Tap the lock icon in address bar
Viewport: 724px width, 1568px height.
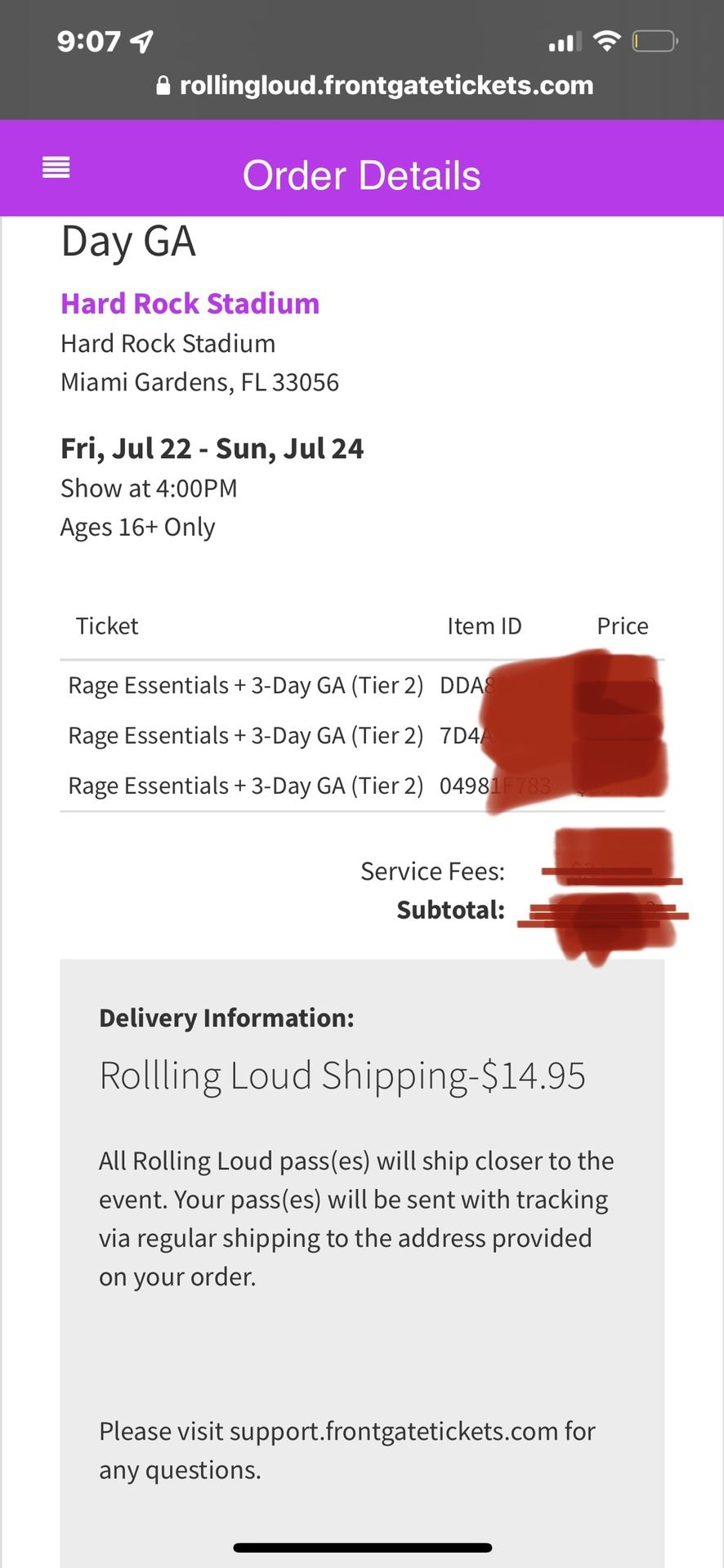click(x=163, y=86)
